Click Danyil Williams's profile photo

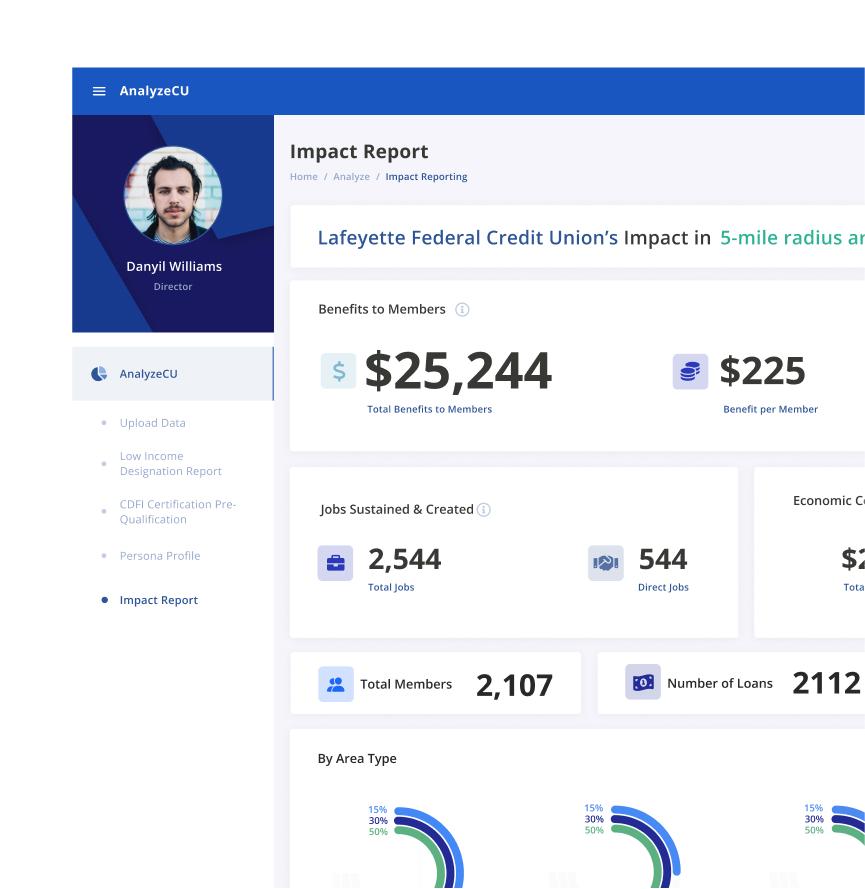point(173,195)
